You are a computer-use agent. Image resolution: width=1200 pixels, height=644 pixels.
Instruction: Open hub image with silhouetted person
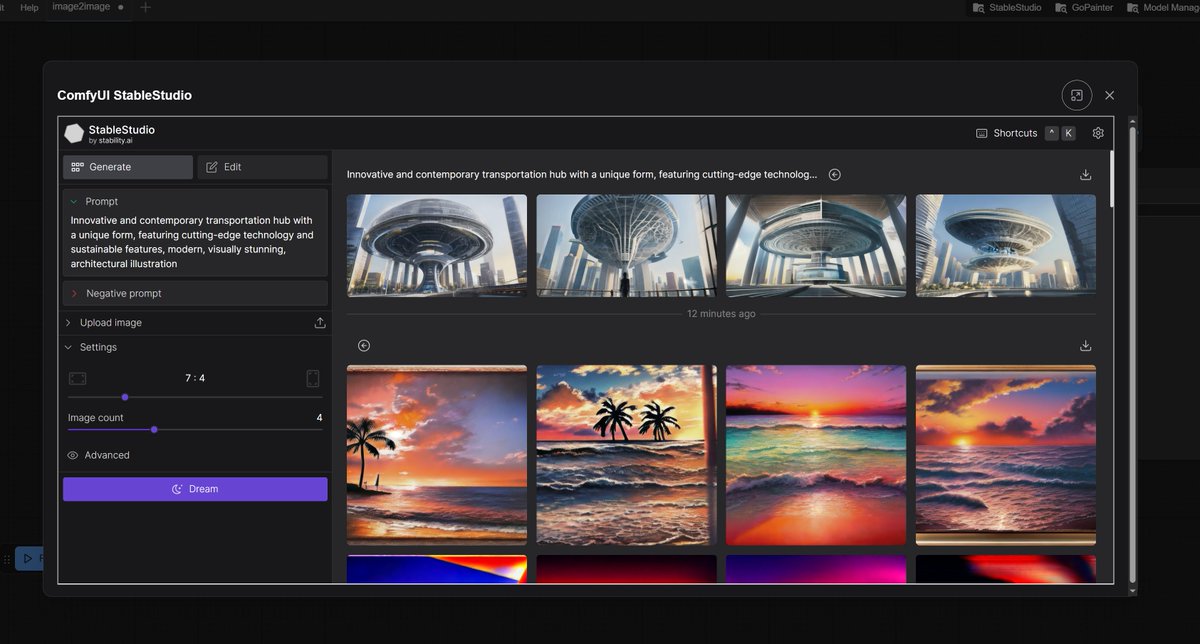coord(626,245)
